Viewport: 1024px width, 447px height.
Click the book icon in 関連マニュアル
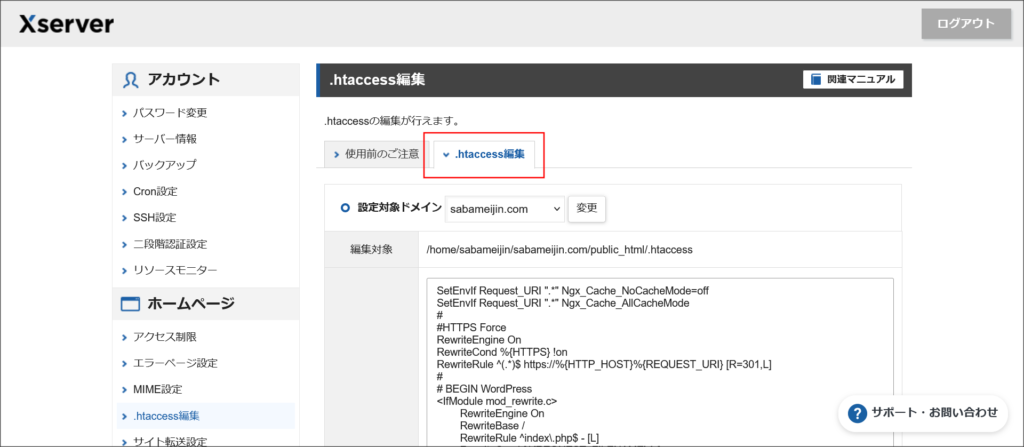pyautogui.click(x=817, y=80)
